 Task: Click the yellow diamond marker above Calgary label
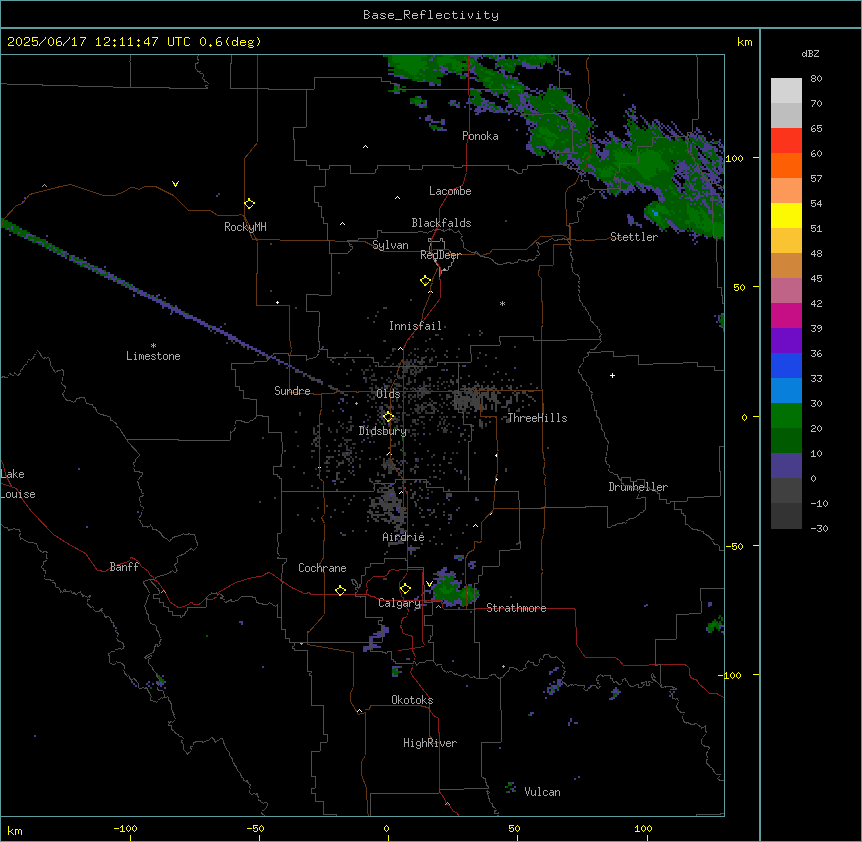click(x=405, y=589)
